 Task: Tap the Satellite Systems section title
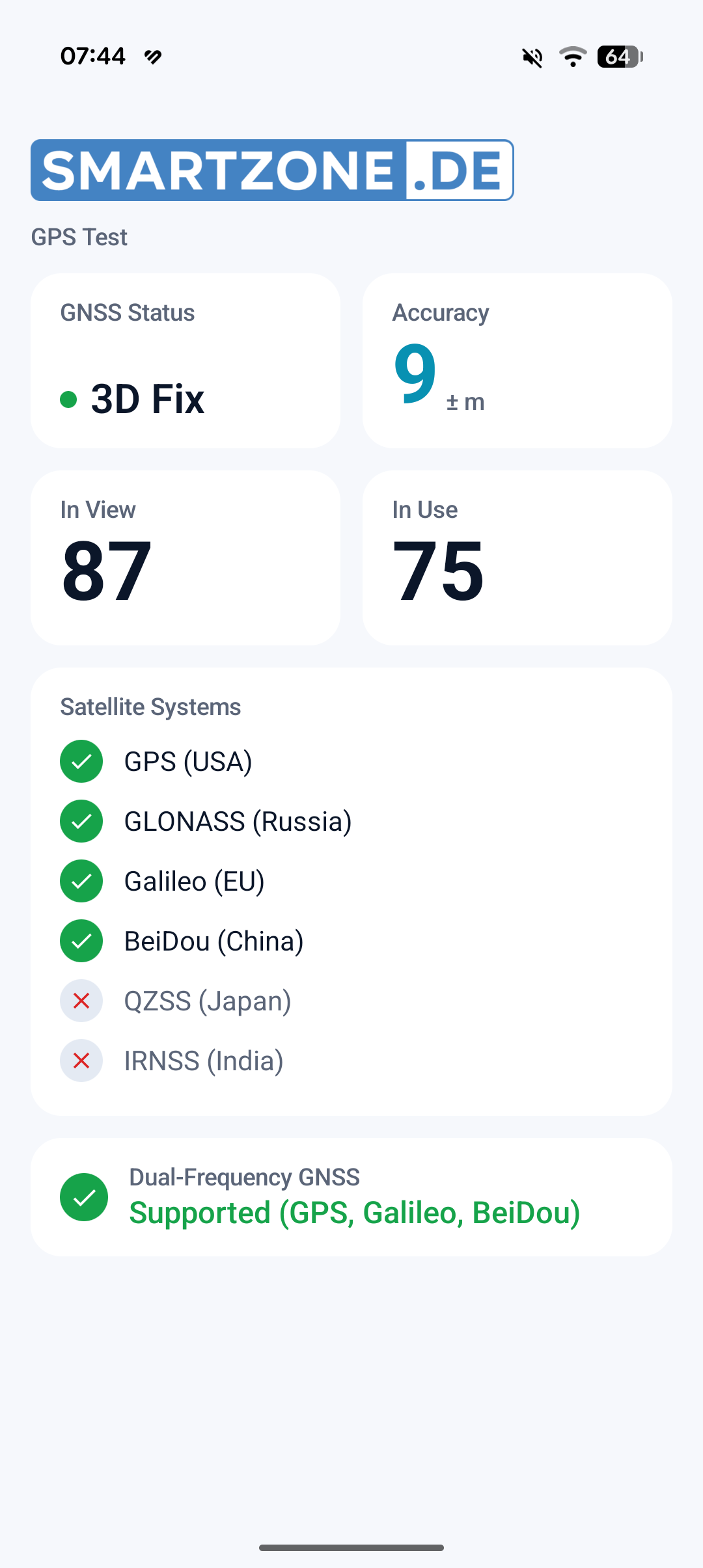point(150,707)
